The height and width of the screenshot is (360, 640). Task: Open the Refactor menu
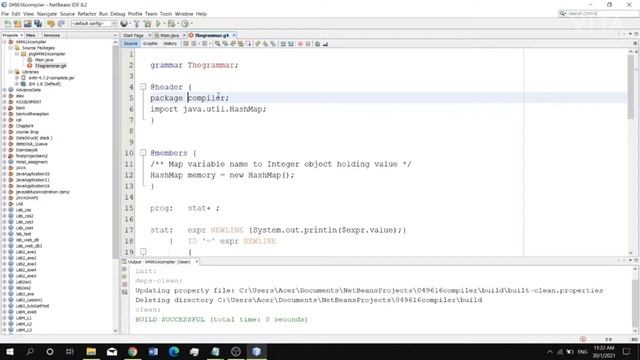87,14
